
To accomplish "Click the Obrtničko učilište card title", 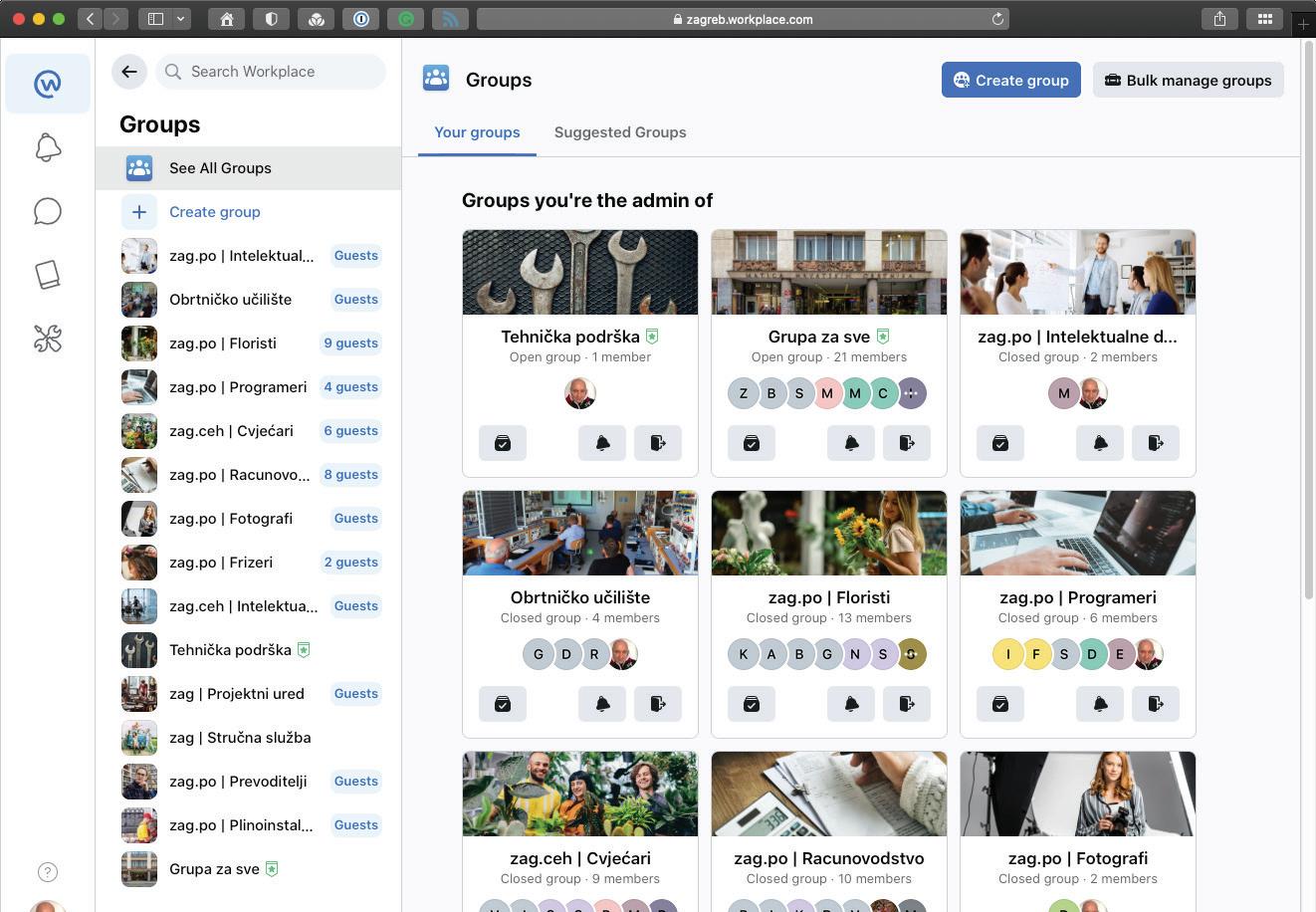I will [x=580, y=597].
